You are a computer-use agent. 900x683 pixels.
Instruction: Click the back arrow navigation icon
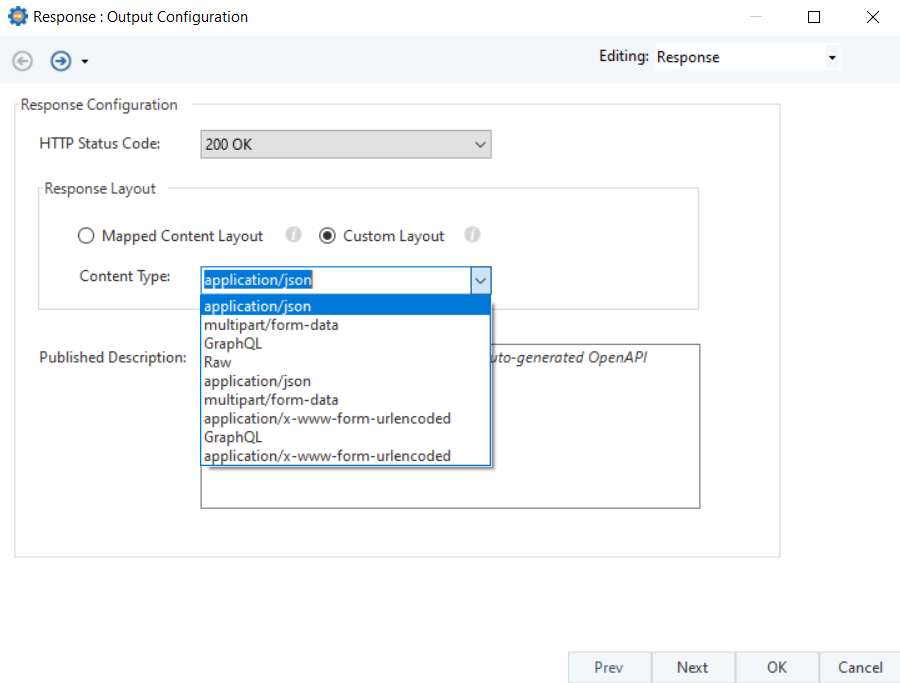[x=22, y=61]
